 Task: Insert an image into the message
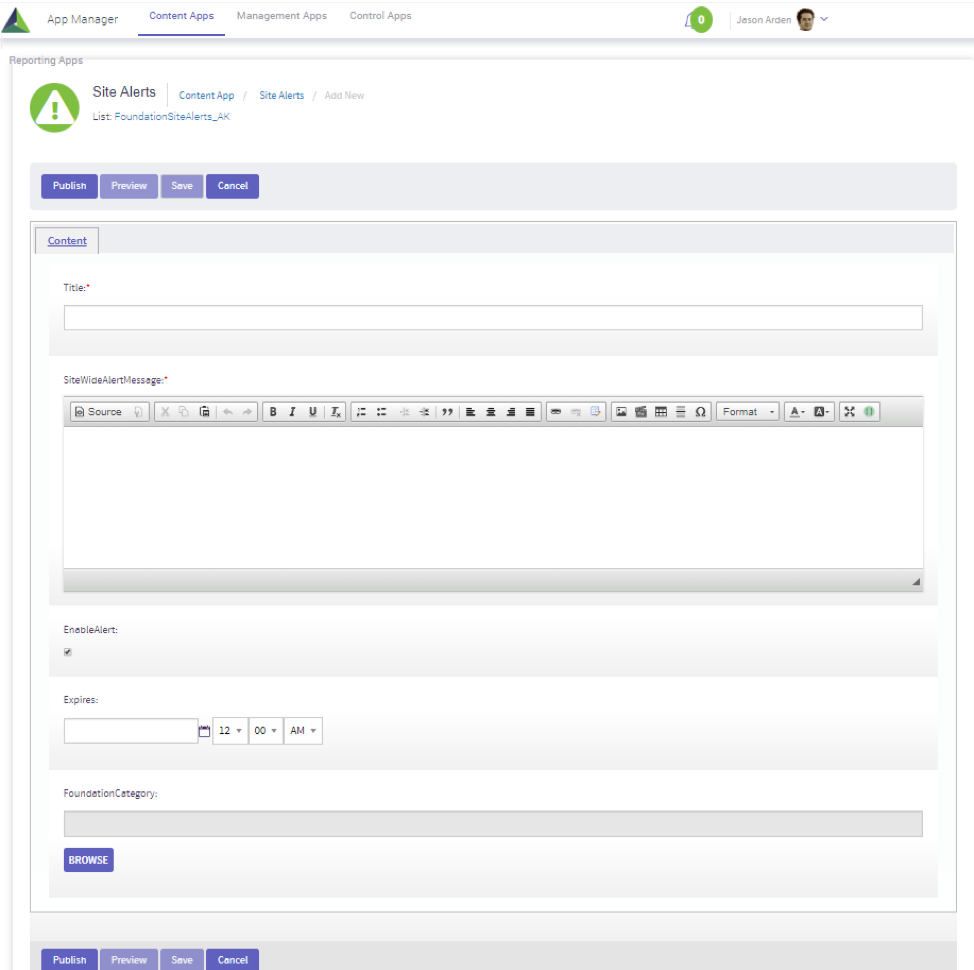[621, 412]
